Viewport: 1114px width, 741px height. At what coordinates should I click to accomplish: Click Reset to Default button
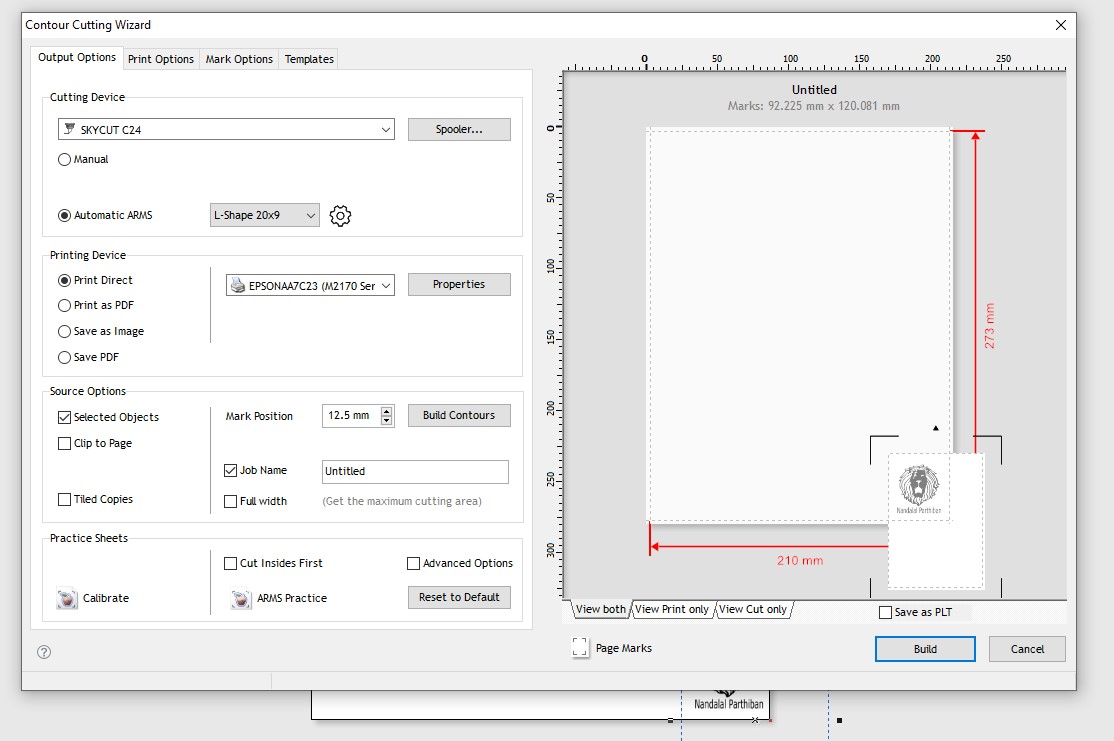click(x=459, y=597)
